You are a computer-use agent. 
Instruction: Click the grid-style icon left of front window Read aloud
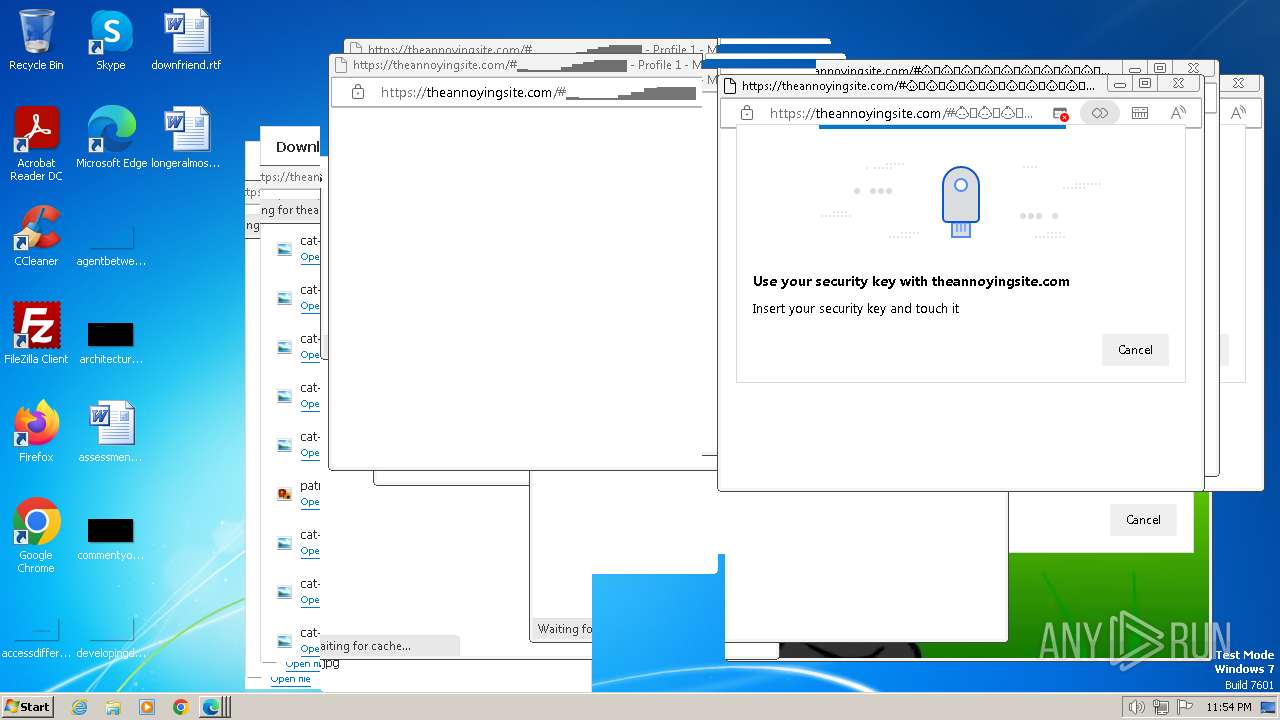pos(1139,113)
